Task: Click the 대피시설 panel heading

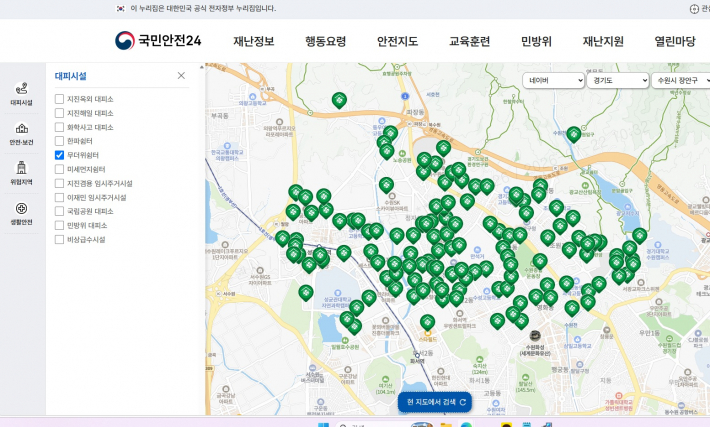Action: pyautogui.click(x=71, y=76)
